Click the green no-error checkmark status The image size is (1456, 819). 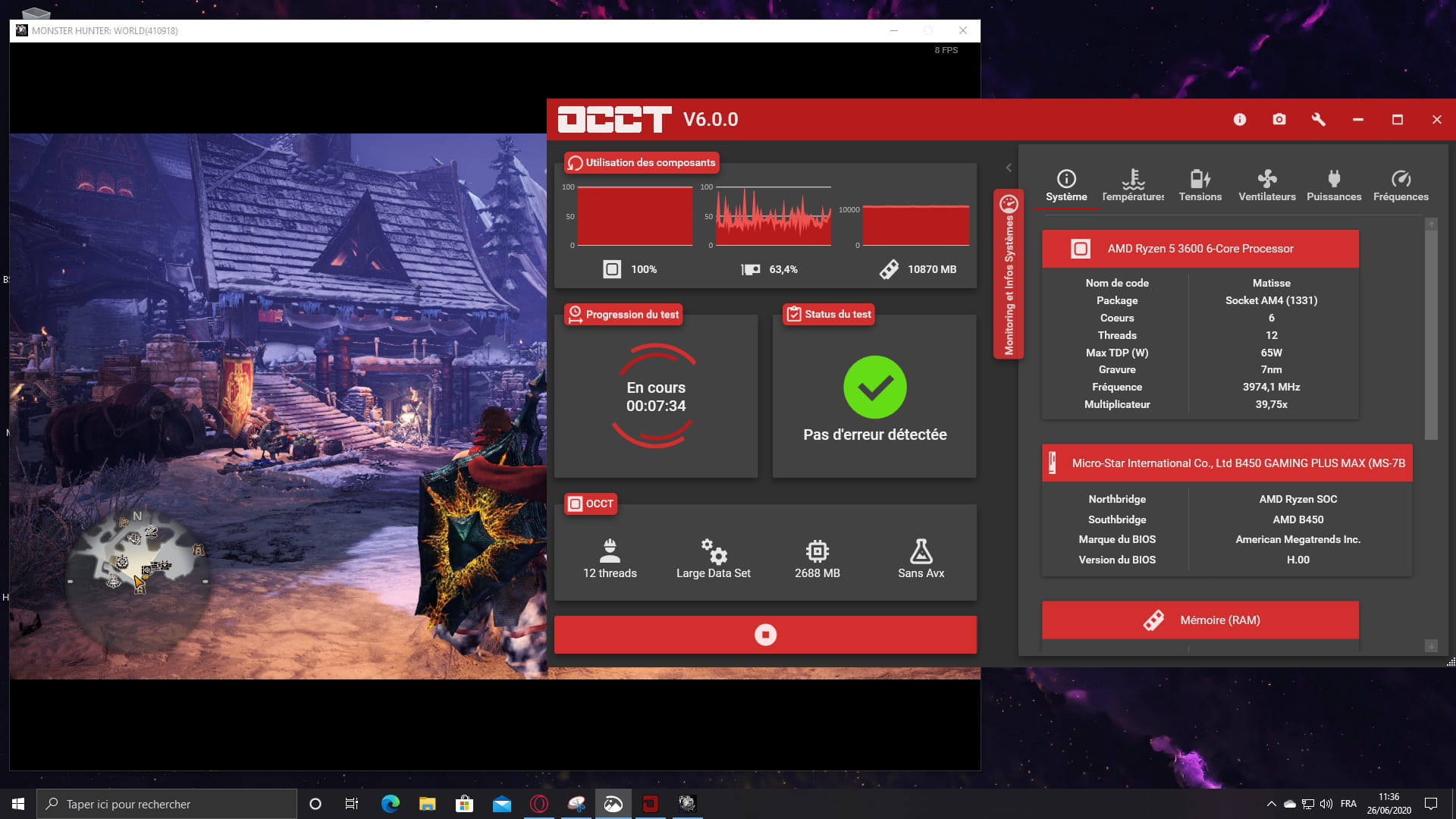point(875,387)
